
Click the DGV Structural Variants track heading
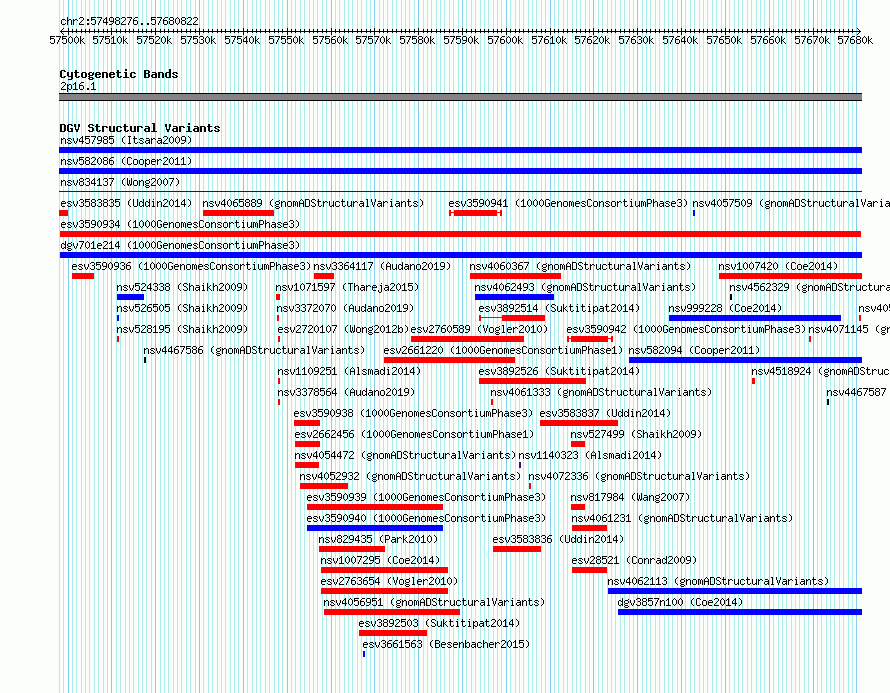140,128
